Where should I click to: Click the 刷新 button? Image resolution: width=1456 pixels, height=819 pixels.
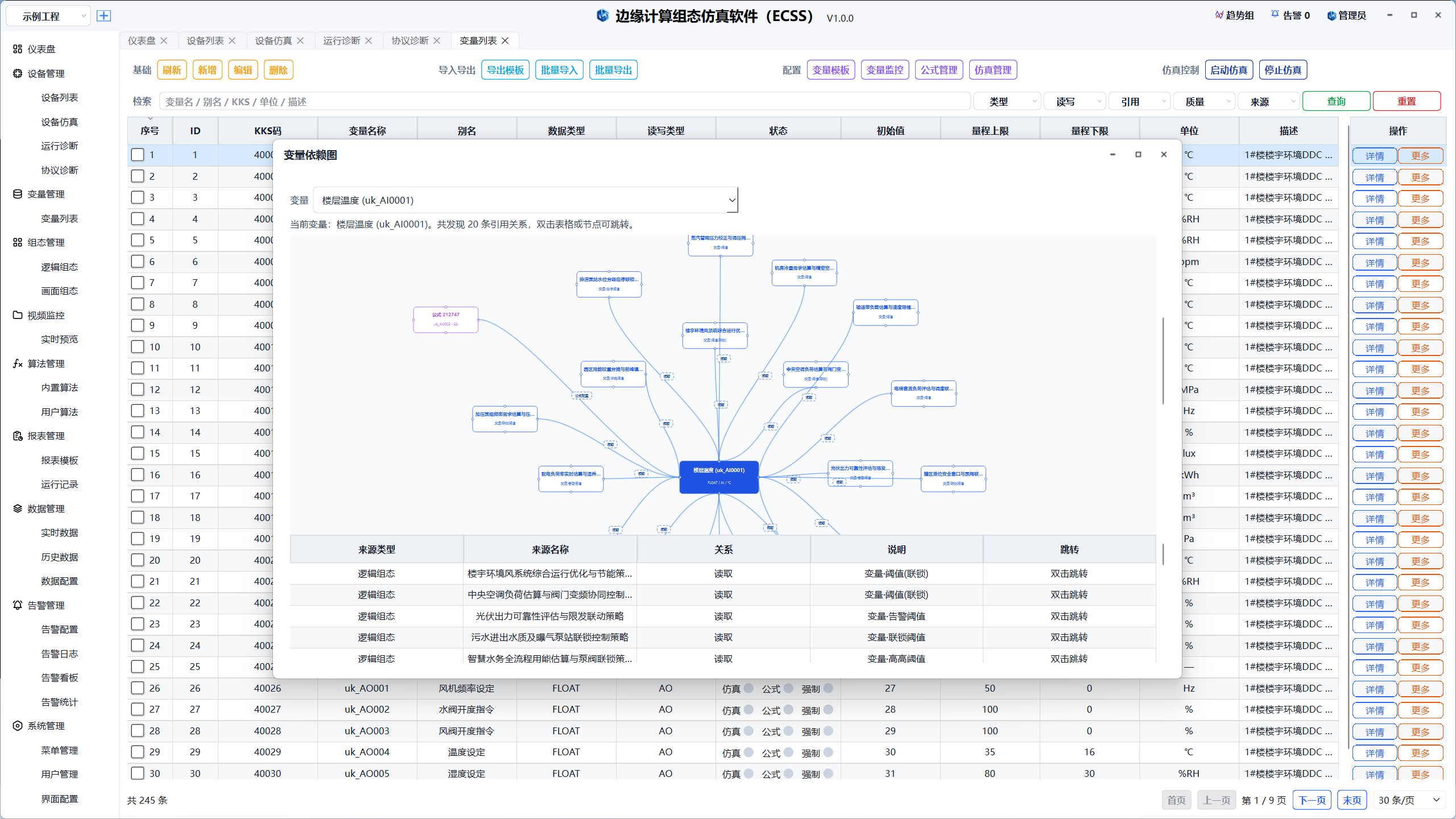172,70
